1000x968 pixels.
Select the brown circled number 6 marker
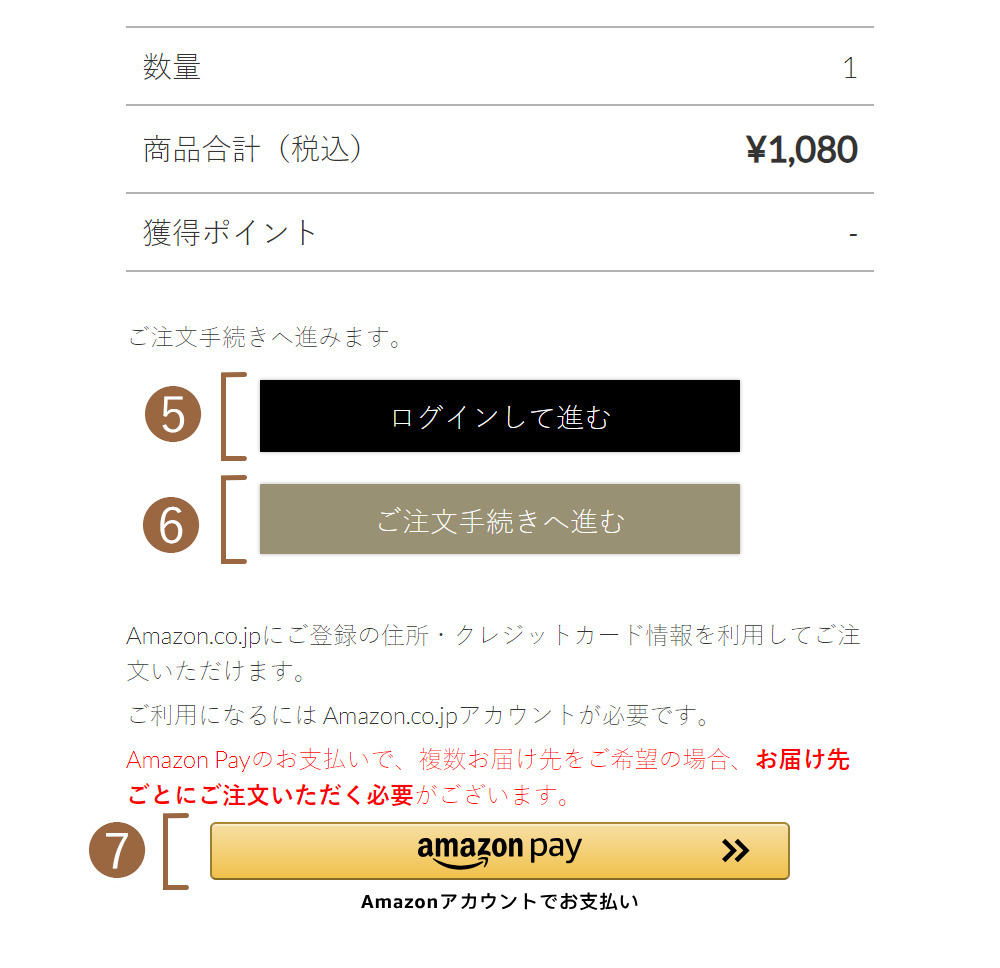point(171,523)
